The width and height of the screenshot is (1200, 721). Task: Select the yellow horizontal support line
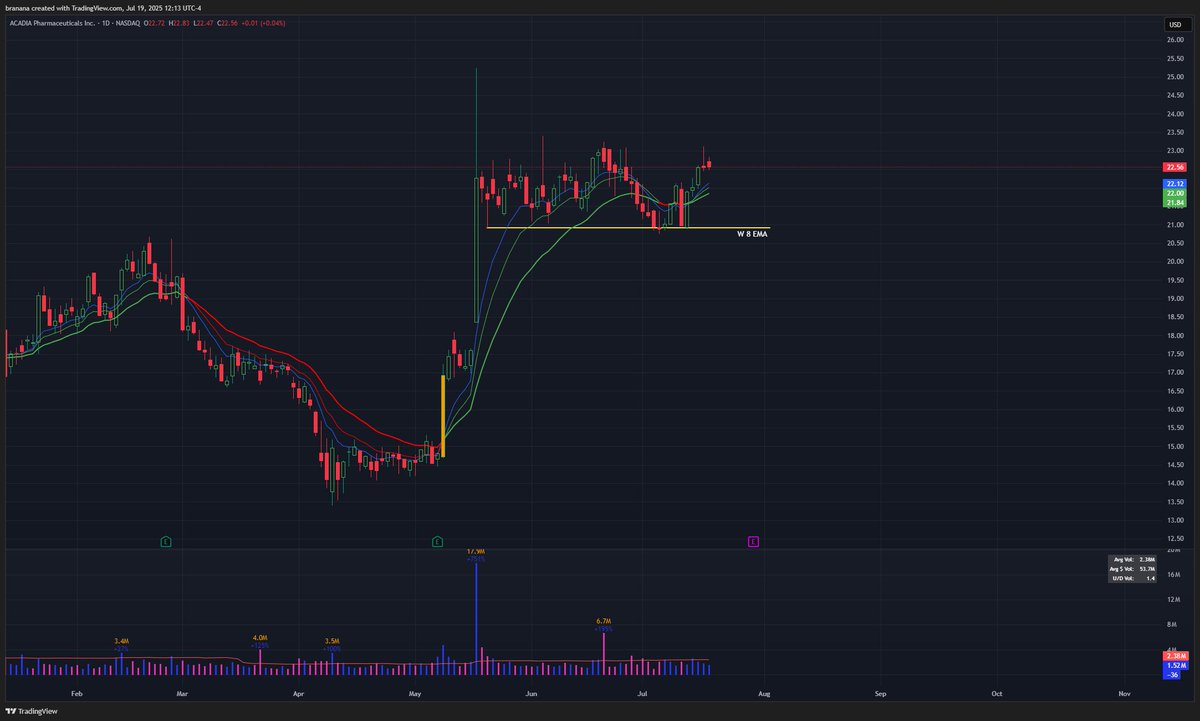click(627, 228)
